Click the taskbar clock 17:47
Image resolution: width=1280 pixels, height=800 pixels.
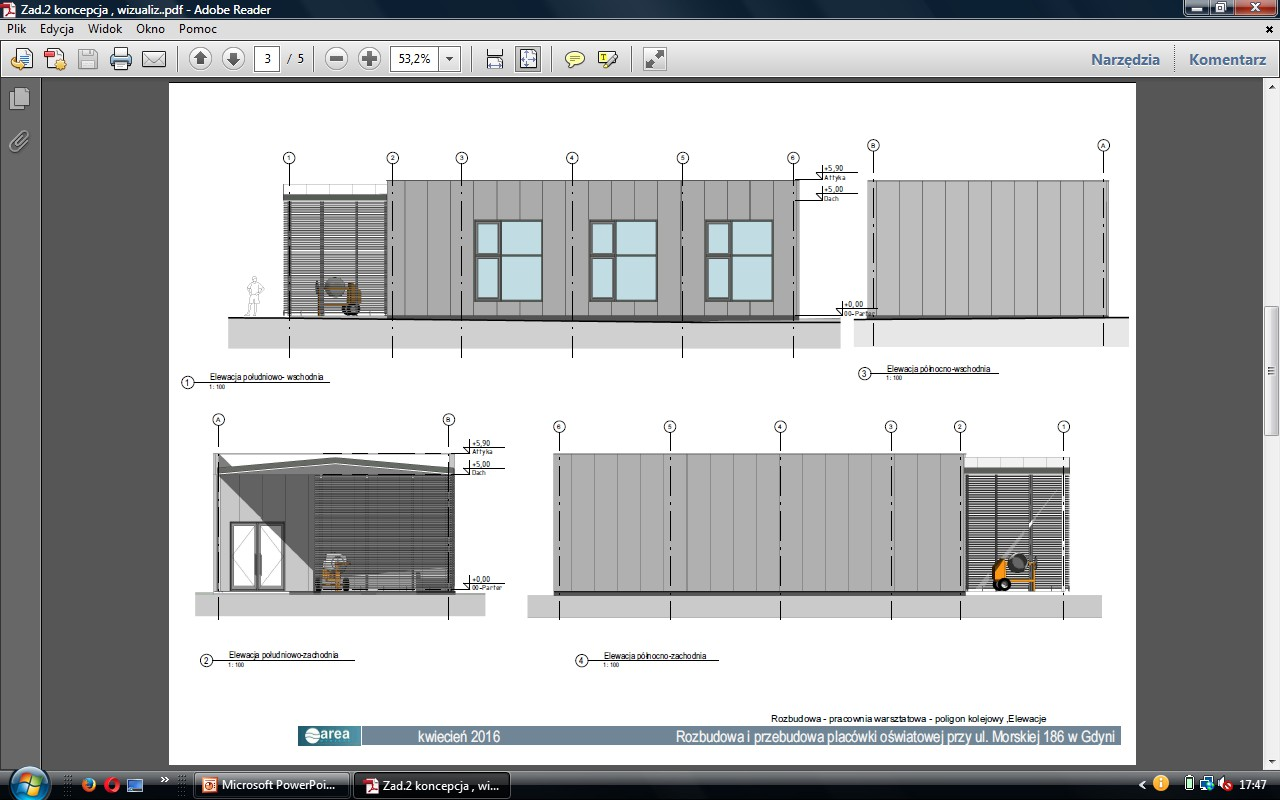pos(1252,785)
